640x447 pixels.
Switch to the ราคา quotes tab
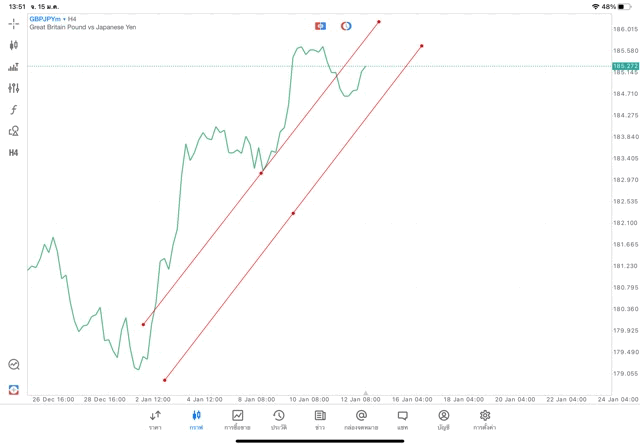[155, 420]
